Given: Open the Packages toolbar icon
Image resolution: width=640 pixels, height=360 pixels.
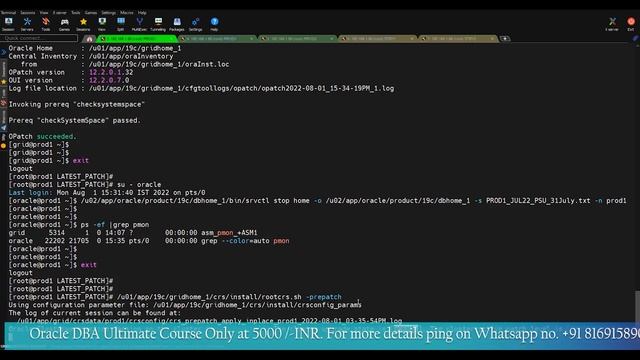Looking at the screenshot, I should click(x=177, y=24).
